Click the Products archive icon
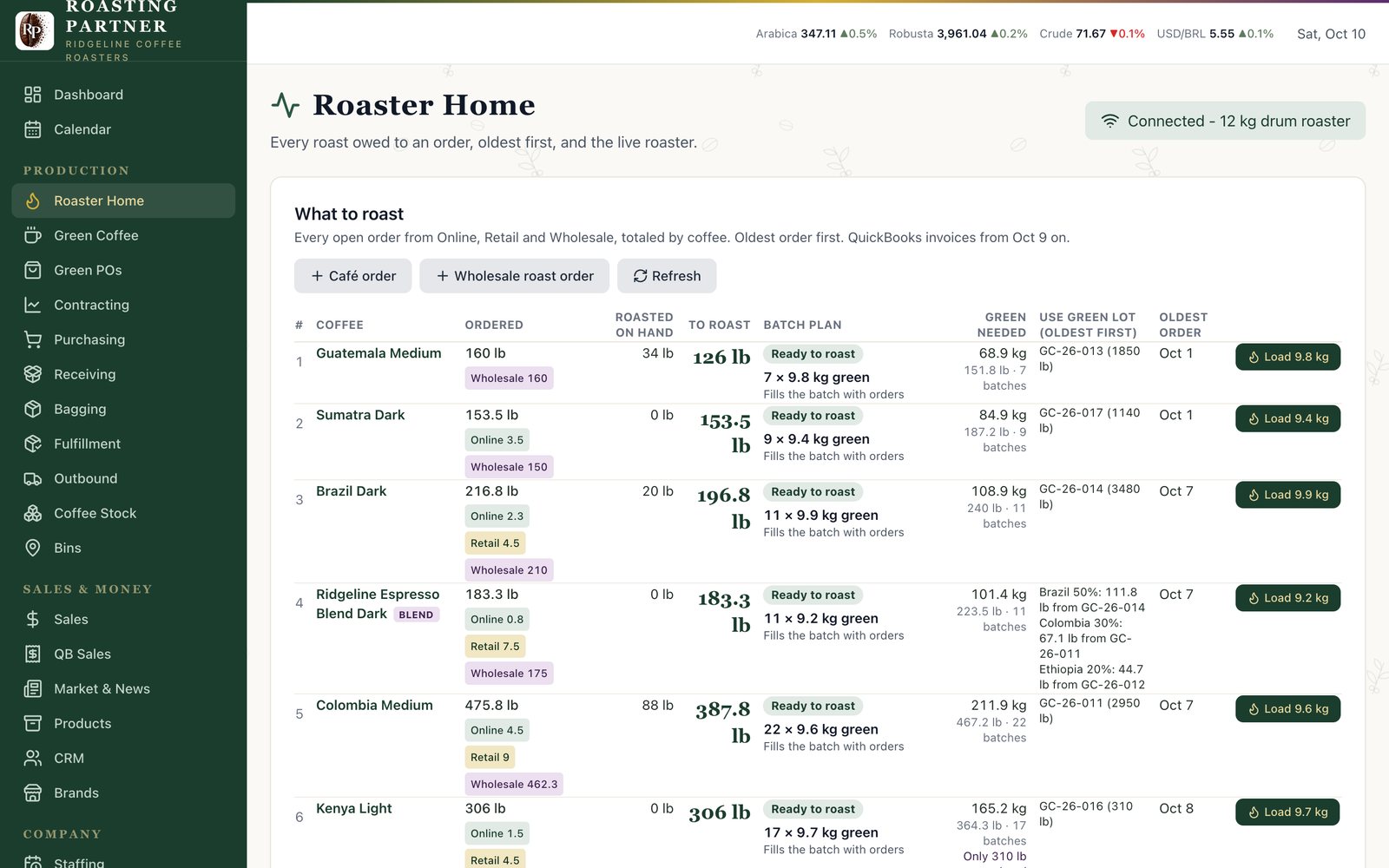The width and height of the screenshot is (1389, 868). (33, 723)
